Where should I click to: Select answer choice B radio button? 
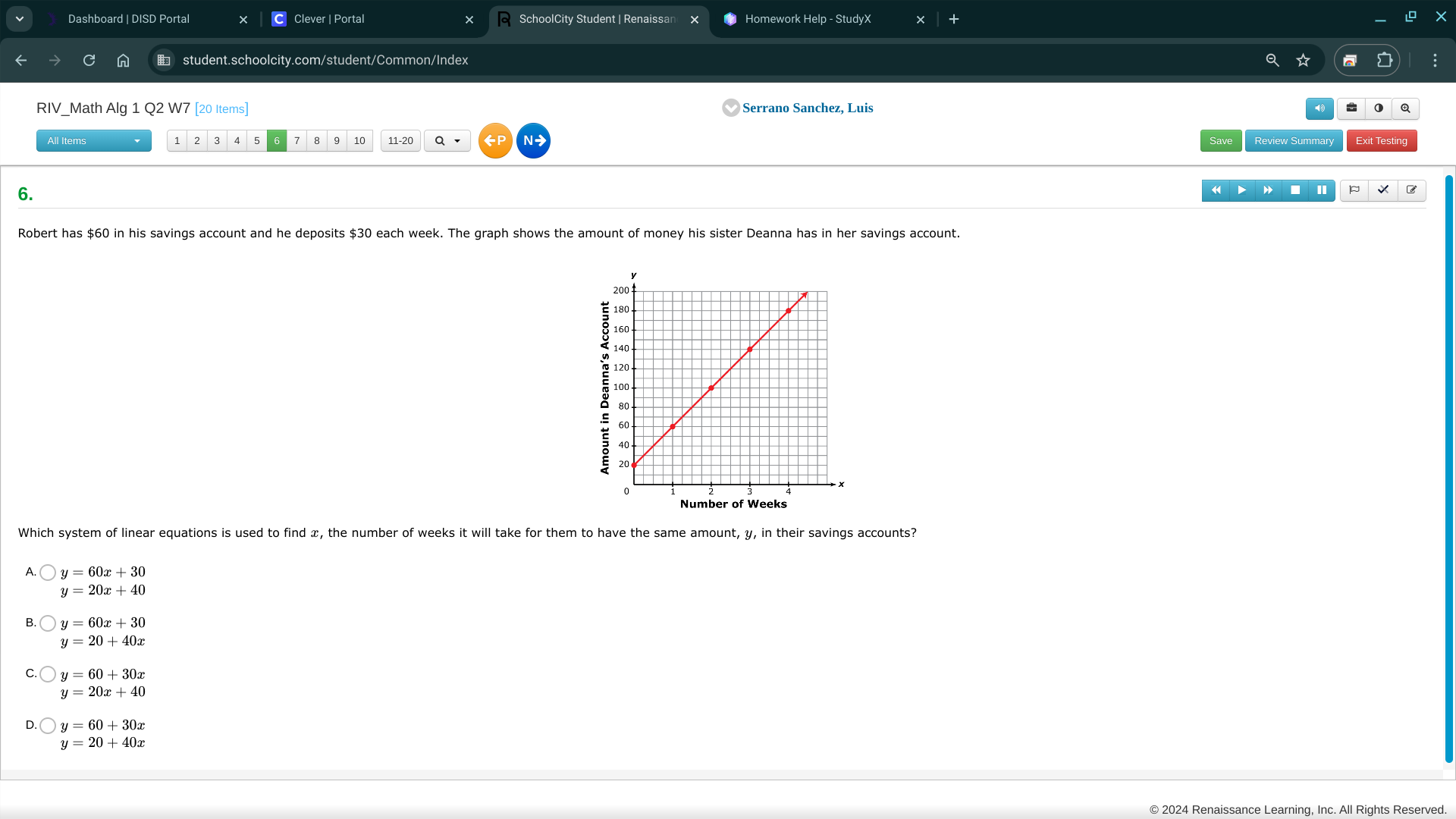tap(48, 623)
